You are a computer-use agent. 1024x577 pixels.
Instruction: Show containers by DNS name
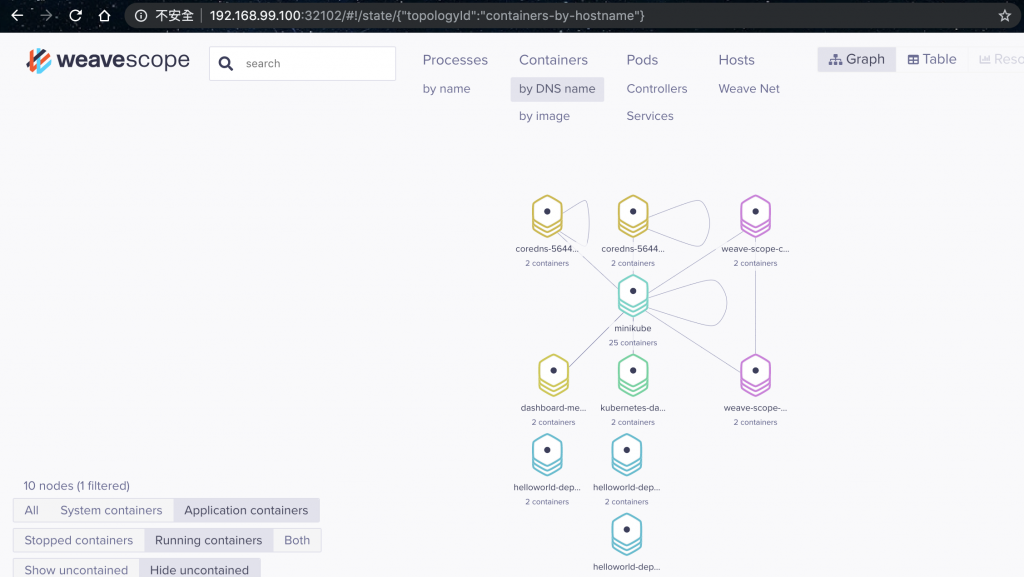[557, 89]
